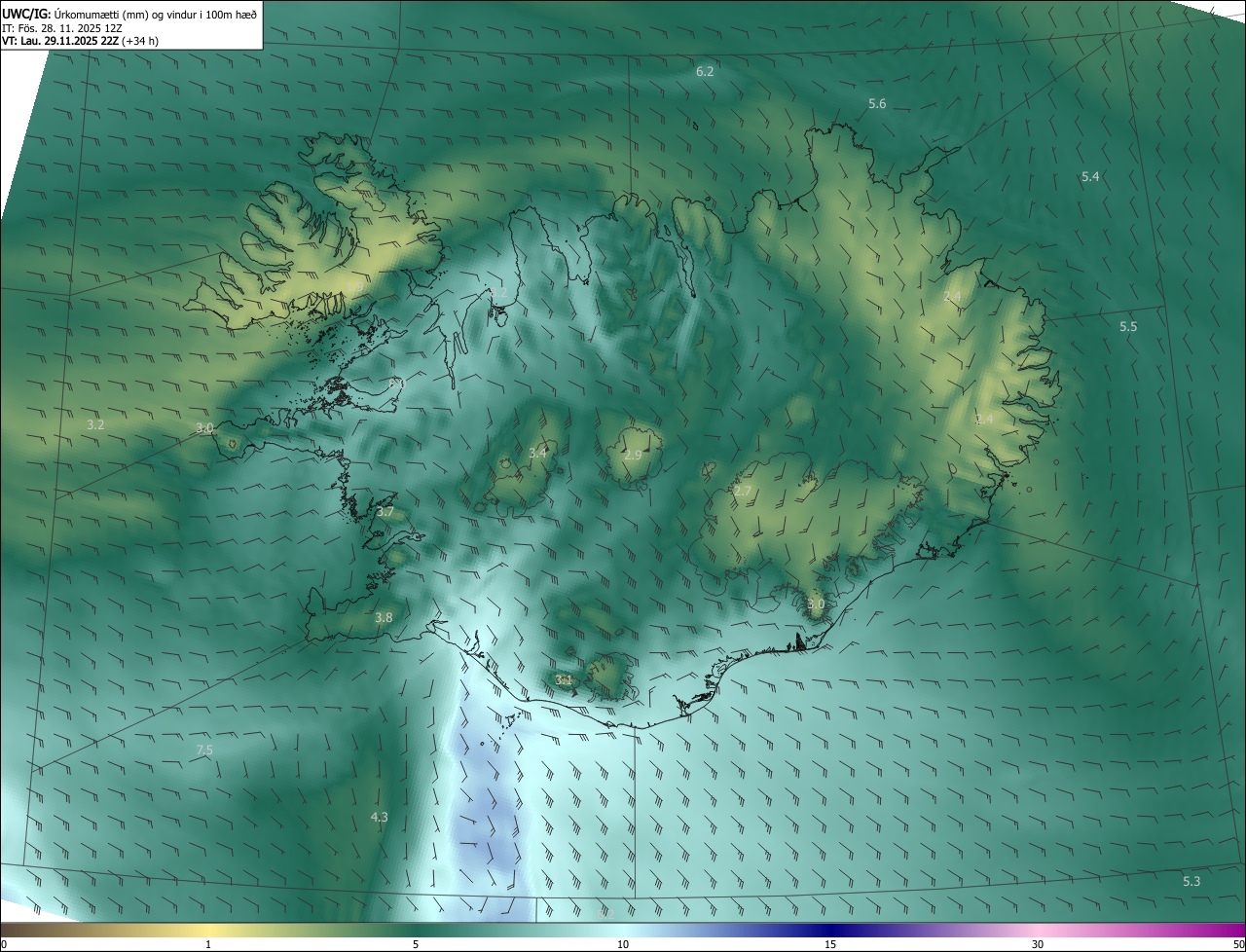
Task: Click the 3.8 value label on the map
Action: pos(384,618)
